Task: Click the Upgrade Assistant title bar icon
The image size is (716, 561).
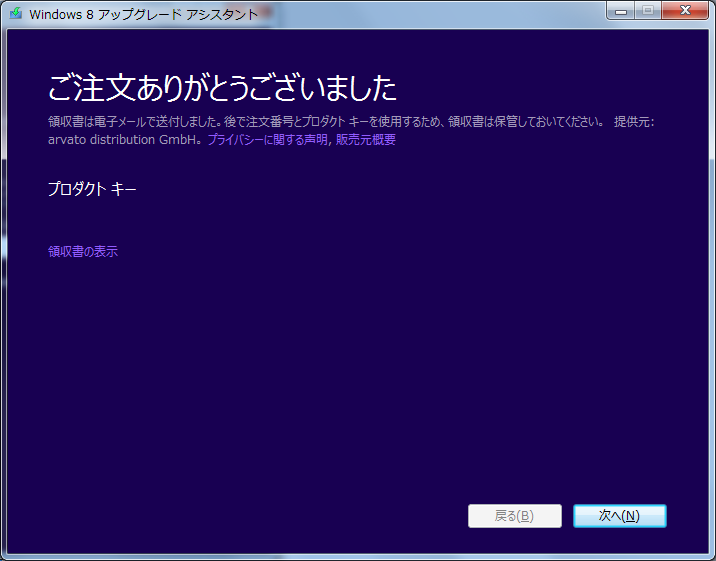Action: click(16, 13)
